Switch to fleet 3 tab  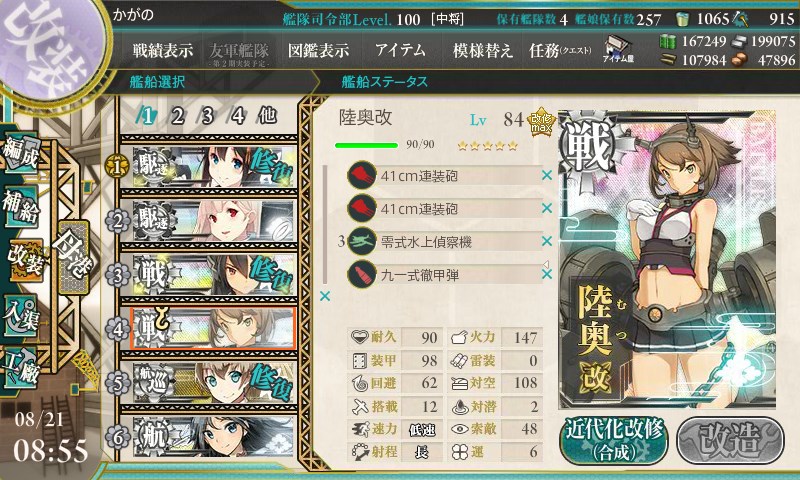tap(207, 116)
